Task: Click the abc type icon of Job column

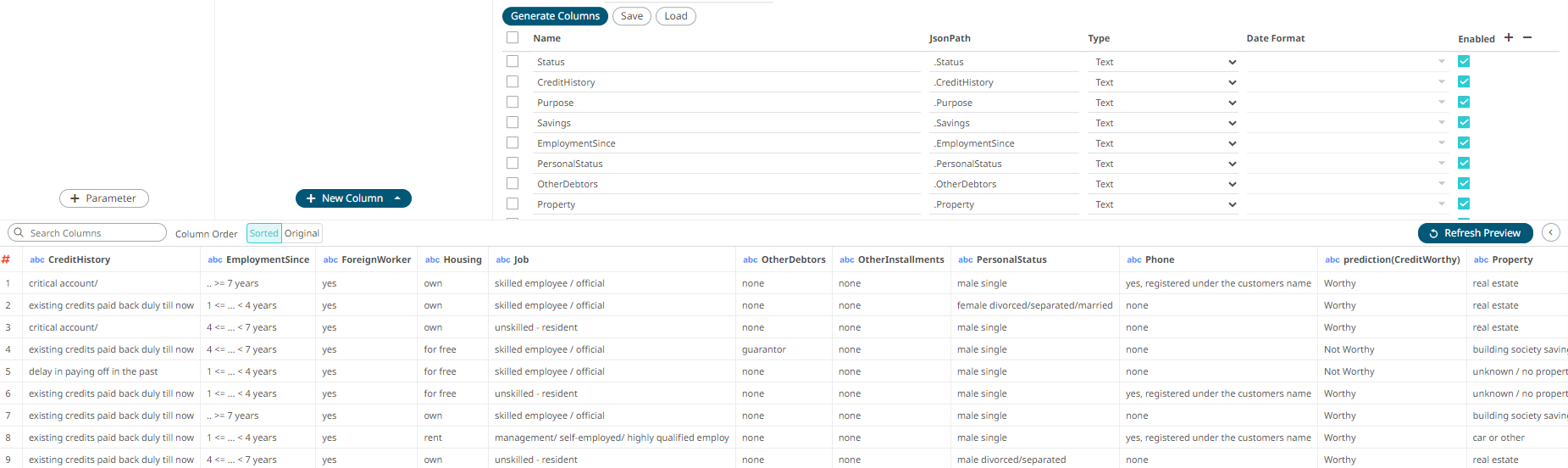Action: coord(503,260)
